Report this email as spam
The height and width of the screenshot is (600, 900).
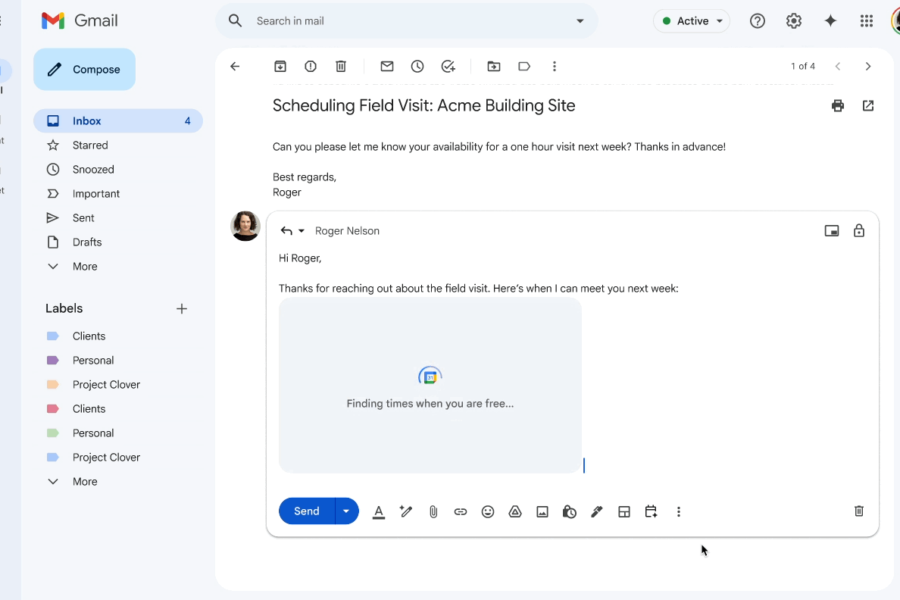309,66
